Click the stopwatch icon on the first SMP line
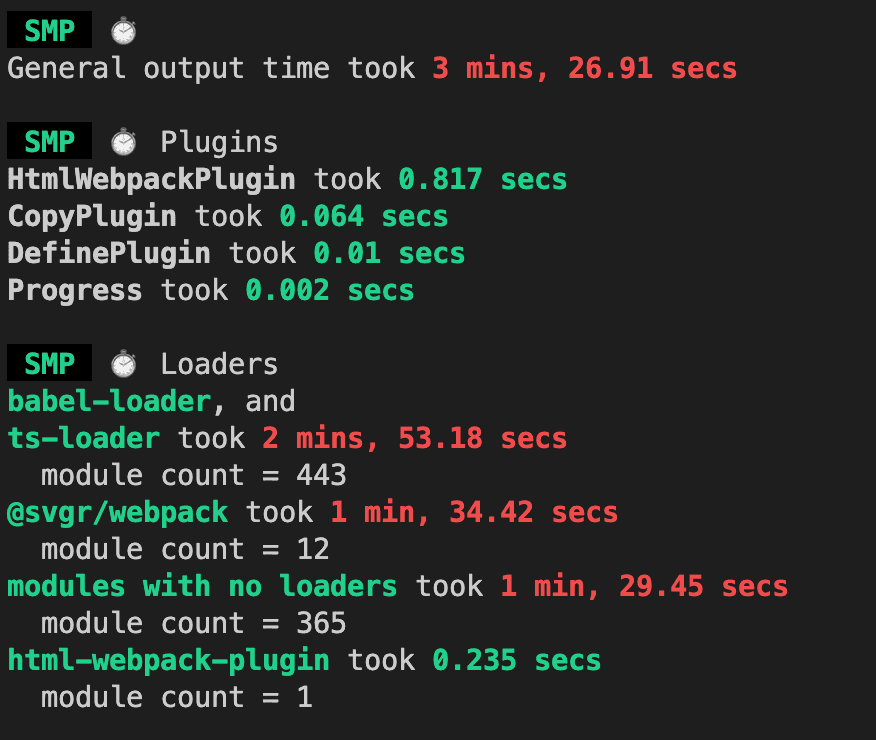Screen dimensions: 876x740 pyautogui.click(x=123, y=32)
